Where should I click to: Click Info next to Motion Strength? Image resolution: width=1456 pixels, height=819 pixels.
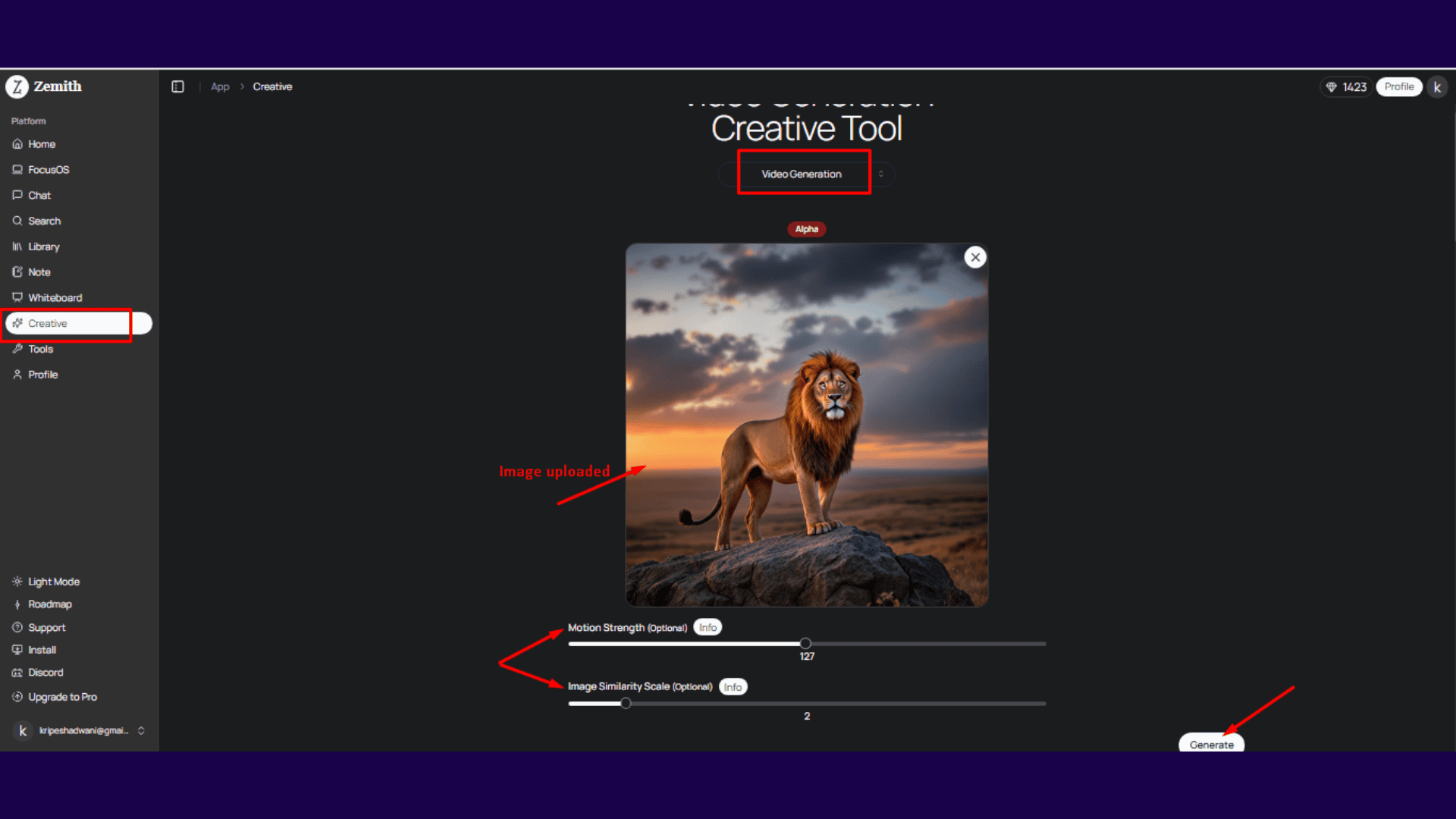click(x=708, y=628)
